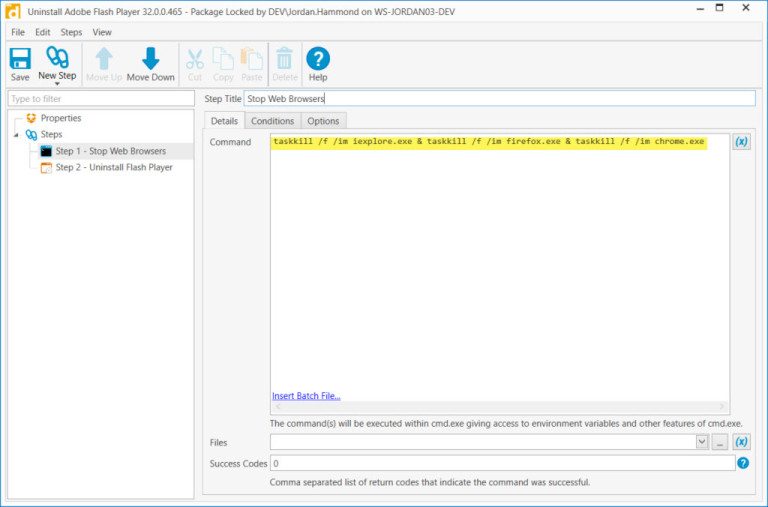Select the Steps tree node

point(51,134)
